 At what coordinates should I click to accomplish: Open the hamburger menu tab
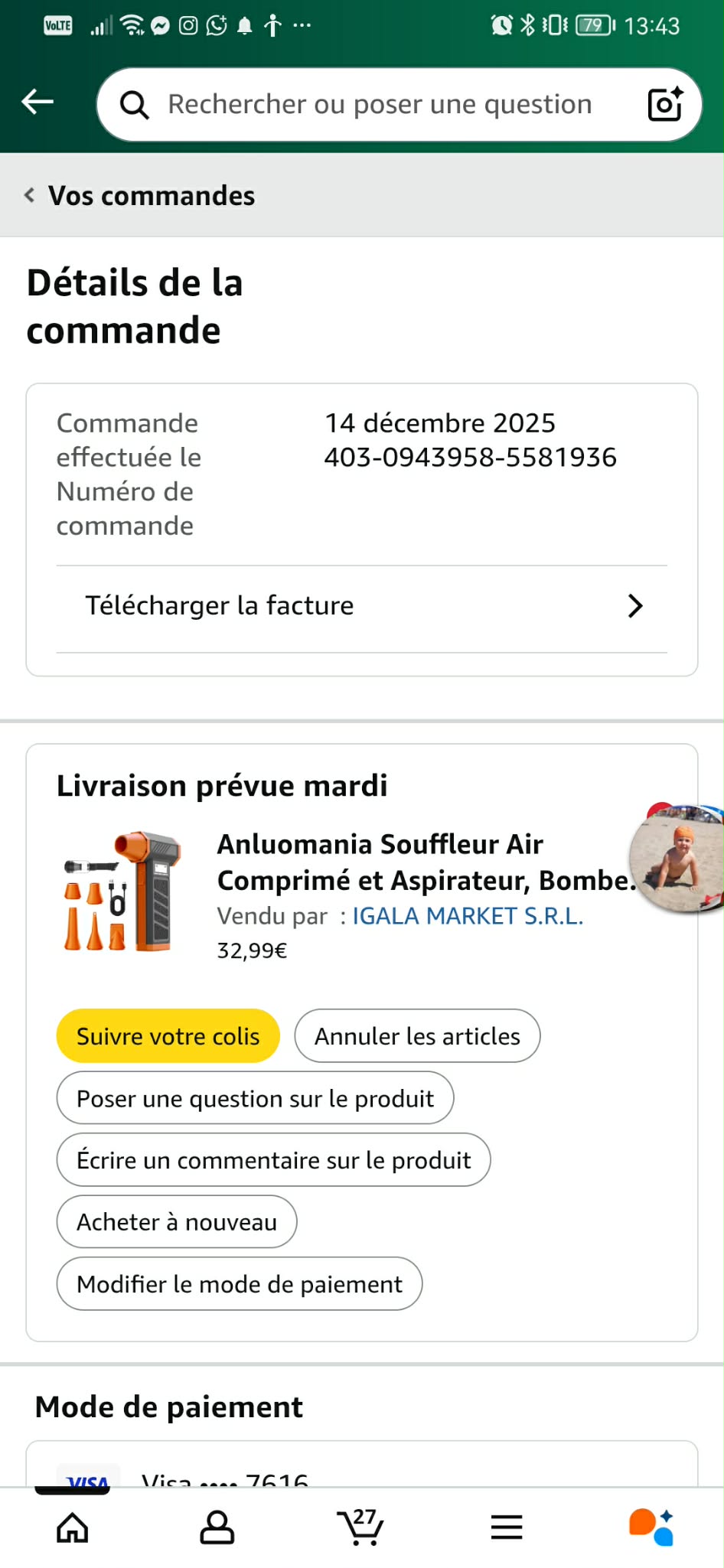507,1527
